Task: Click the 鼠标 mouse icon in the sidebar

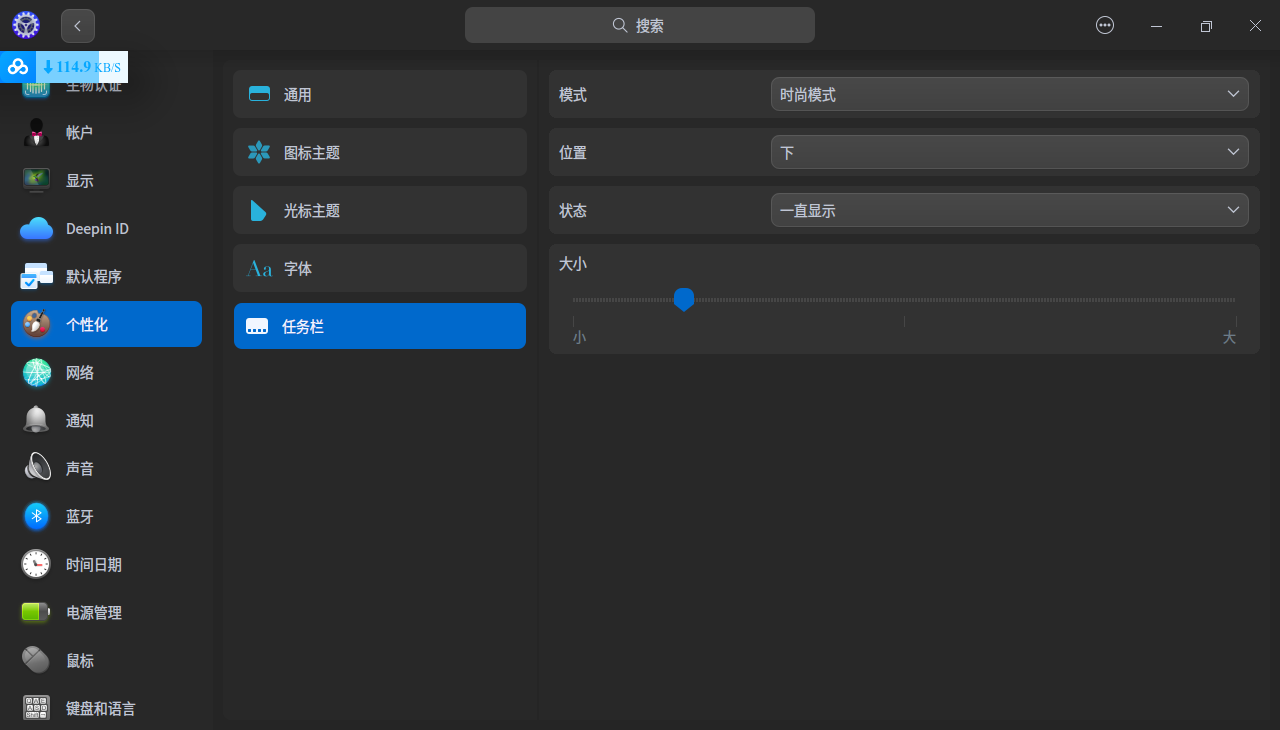Action: [x=36, y=660]
